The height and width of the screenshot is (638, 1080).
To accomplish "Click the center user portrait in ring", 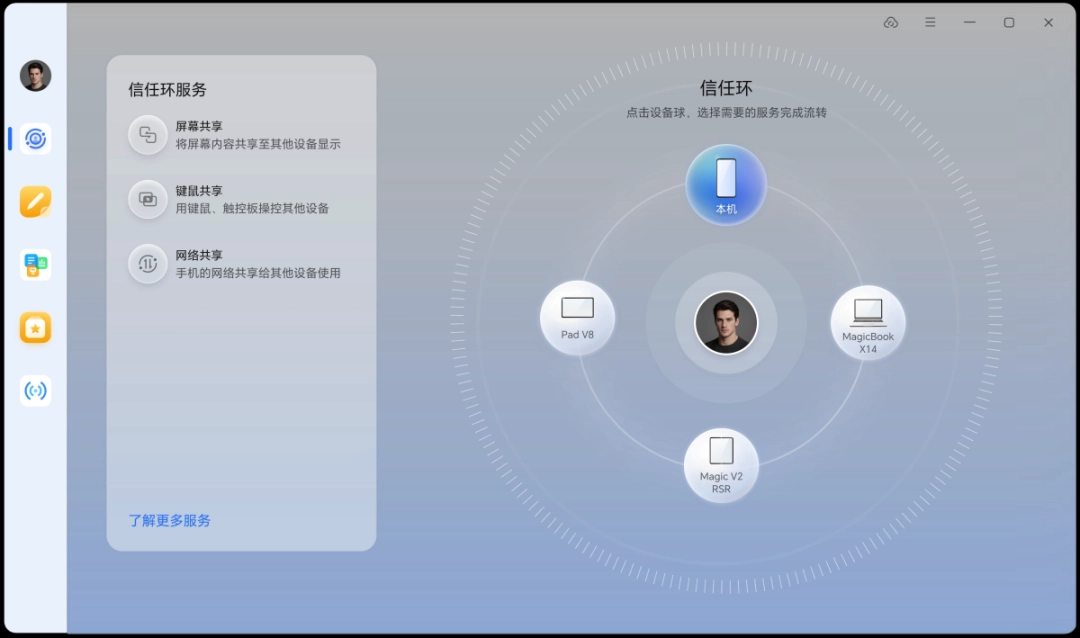I will [726, 322].
